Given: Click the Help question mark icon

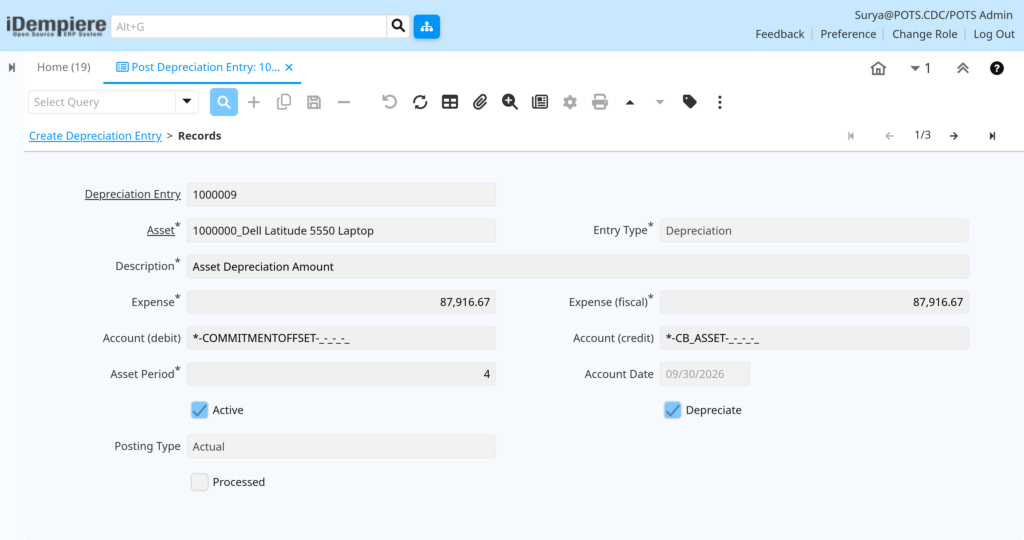Looking at the screenshot, I should tap(997, 68).
